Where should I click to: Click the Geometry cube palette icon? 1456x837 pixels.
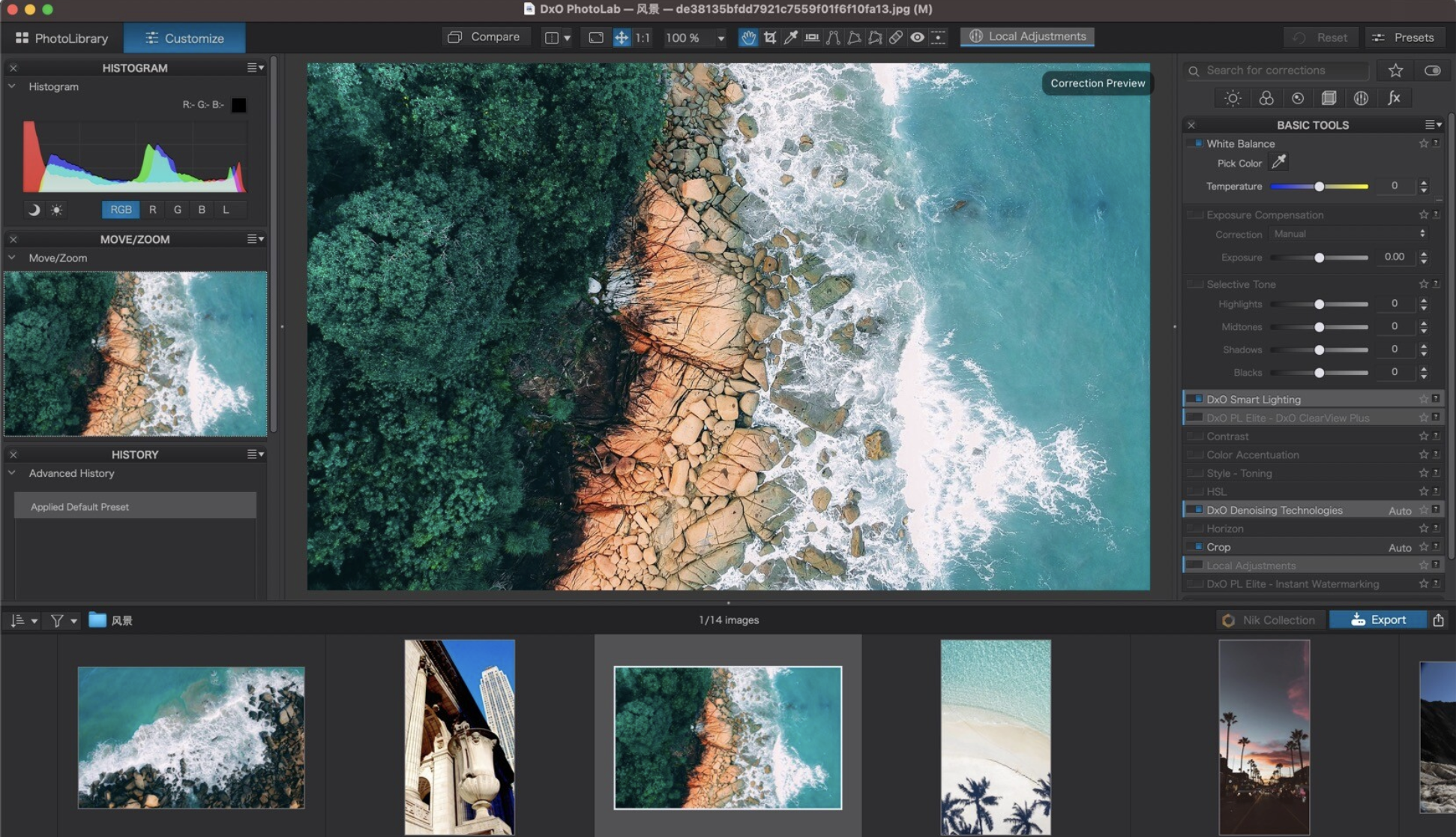[x=1329, y=98]
